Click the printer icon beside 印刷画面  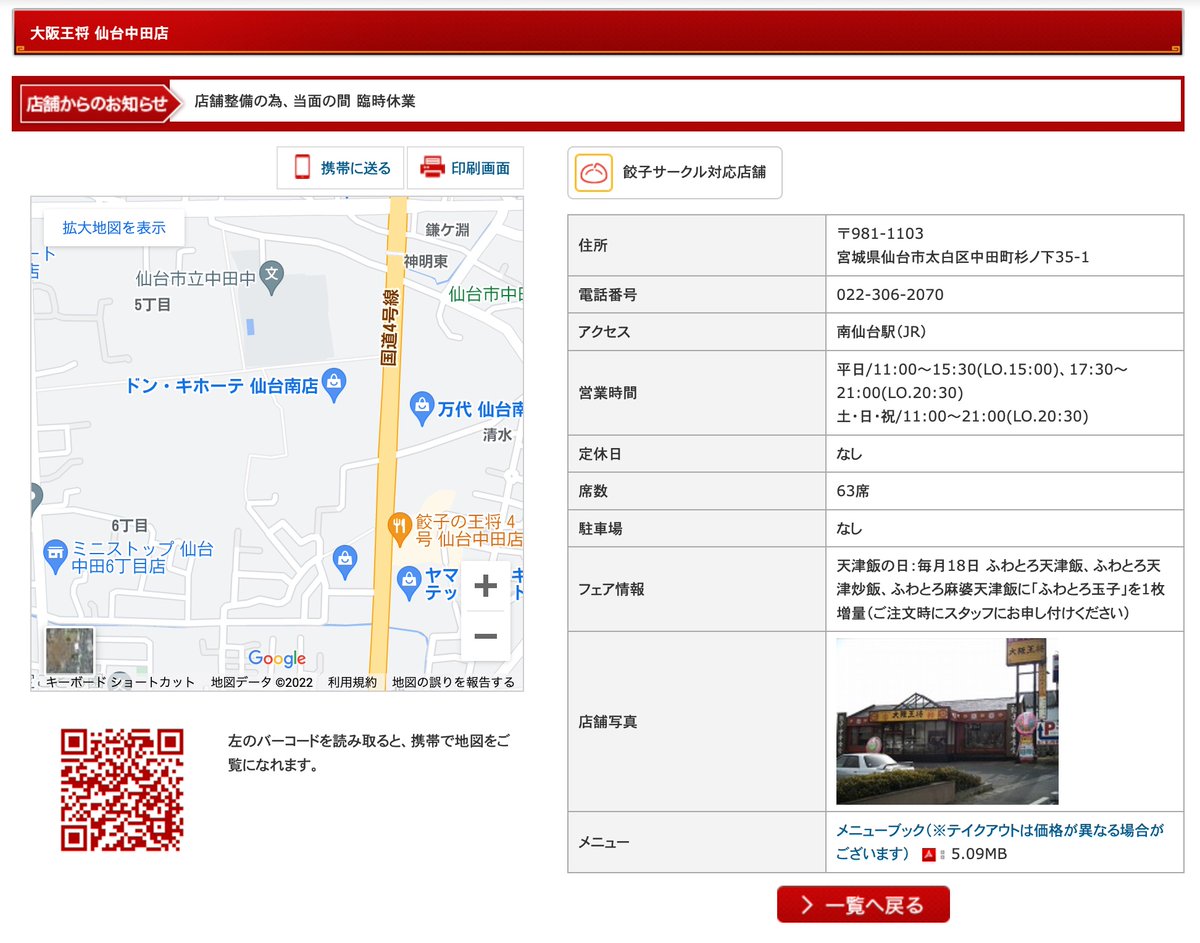[432, 167]
